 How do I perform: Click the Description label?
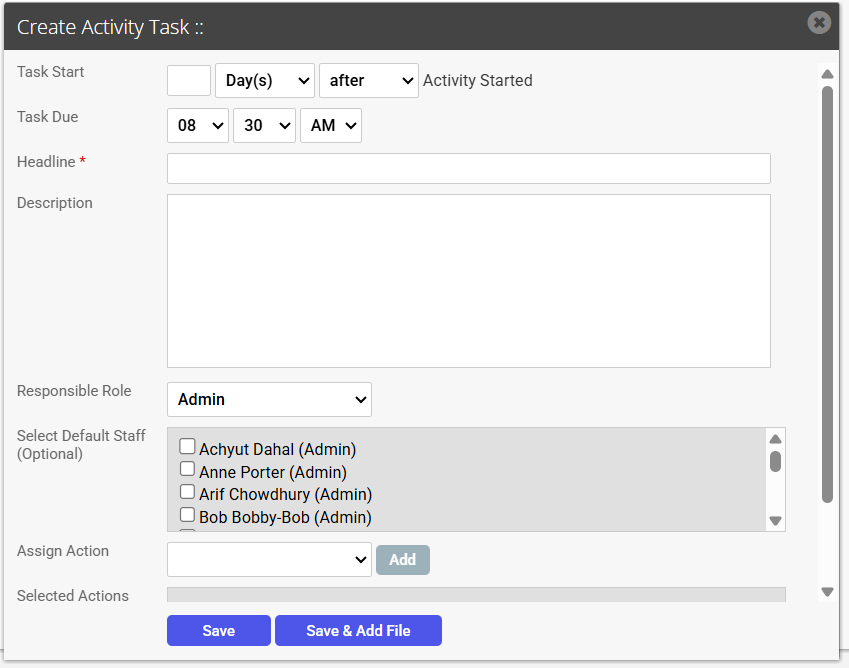tap(55, 203)
